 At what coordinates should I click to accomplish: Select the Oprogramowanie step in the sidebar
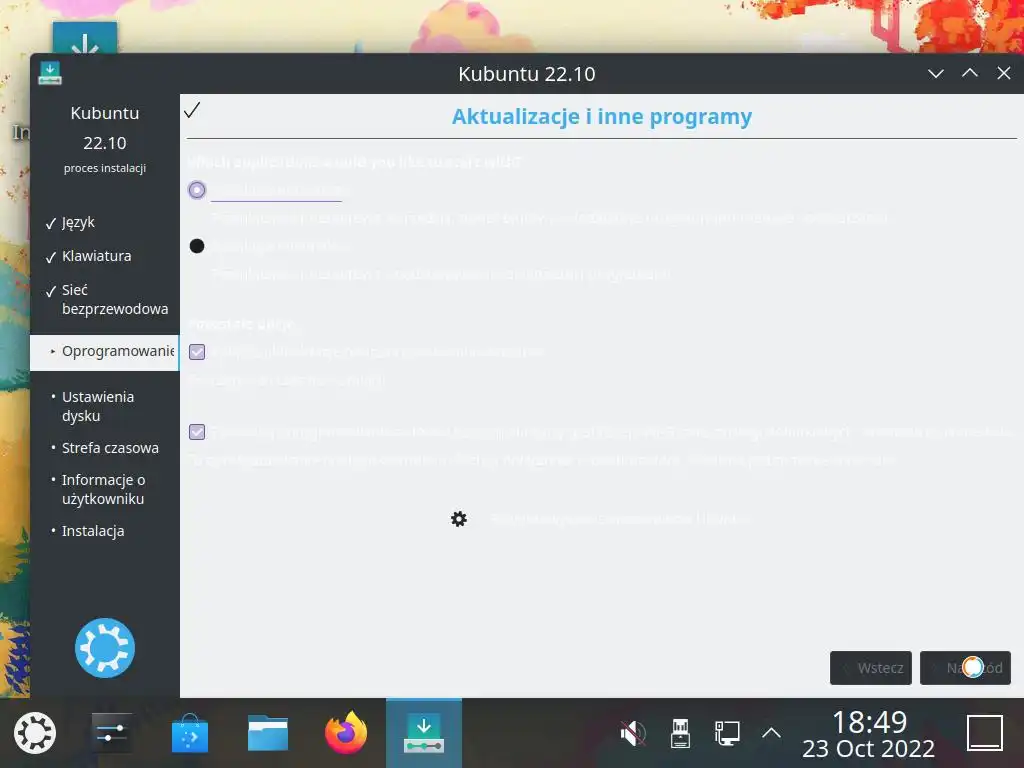tap(104, 351)
